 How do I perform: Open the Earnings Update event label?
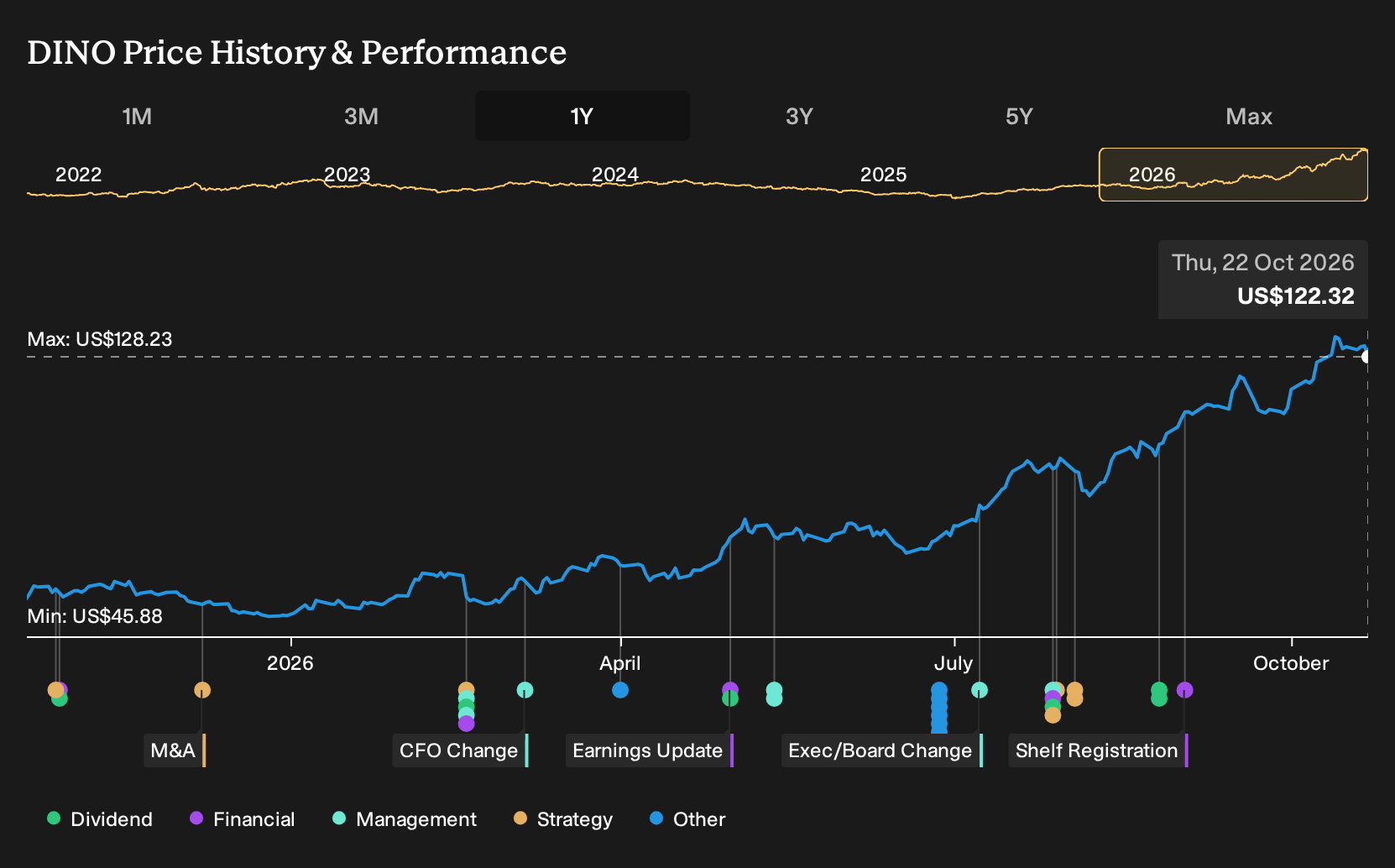coord(650,750)
